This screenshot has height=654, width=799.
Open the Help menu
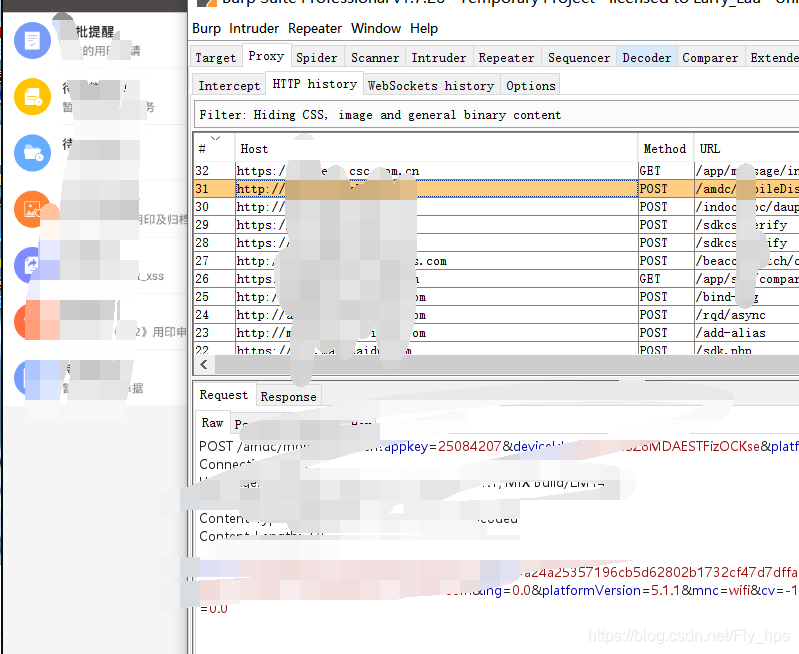424,29
